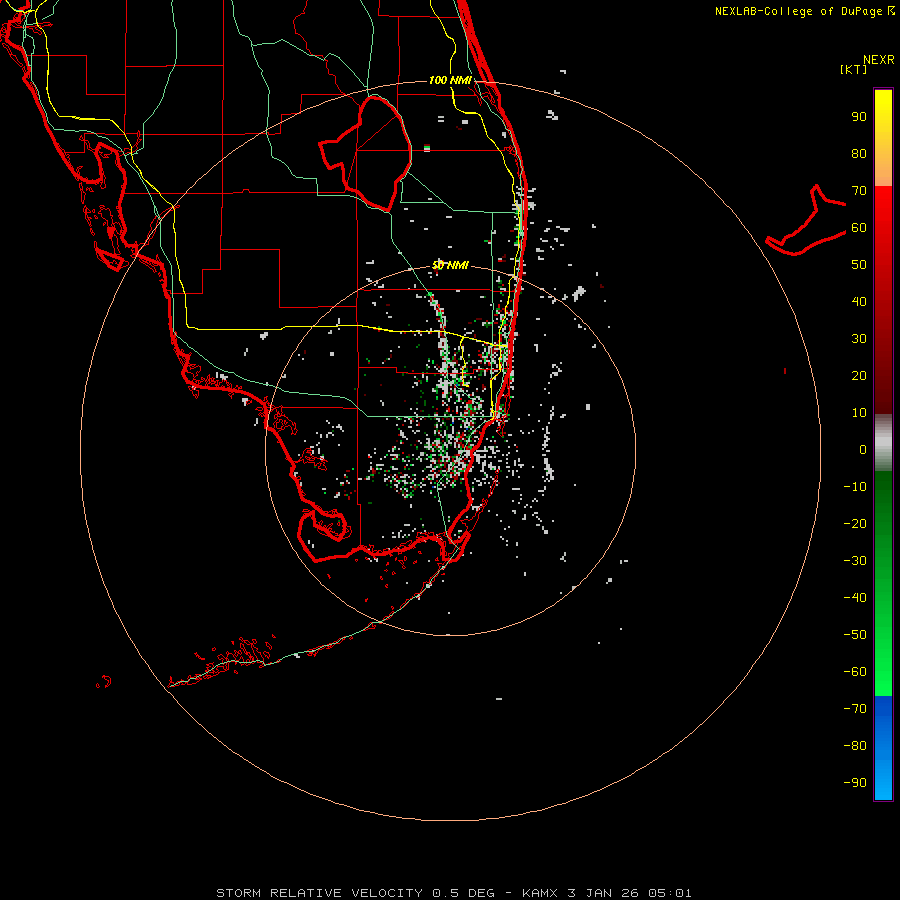The image size is (900, 900).
Task: Pick the gray near-zero segment of the color bar
Action: (x=883, y=443)
